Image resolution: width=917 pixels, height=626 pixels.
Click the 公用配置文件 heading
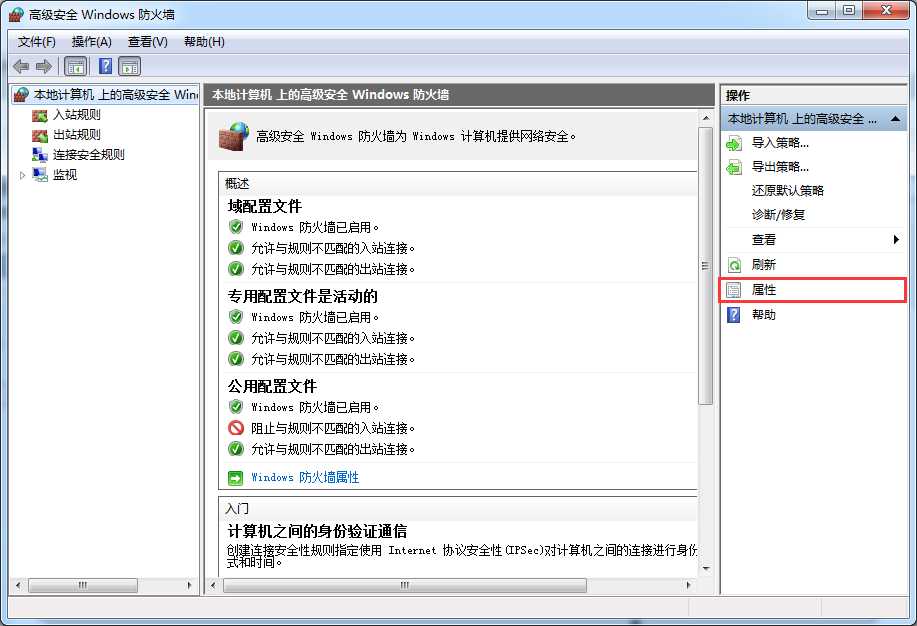coord(272,387)
